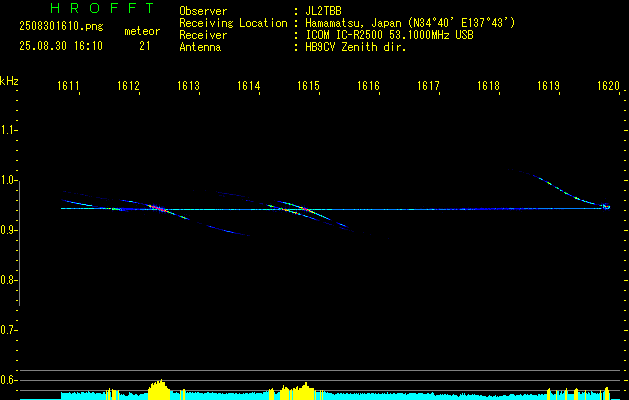Click the 1619 time axis marker
This screenshot has height=400, width=629.
[x=548, y=86]
